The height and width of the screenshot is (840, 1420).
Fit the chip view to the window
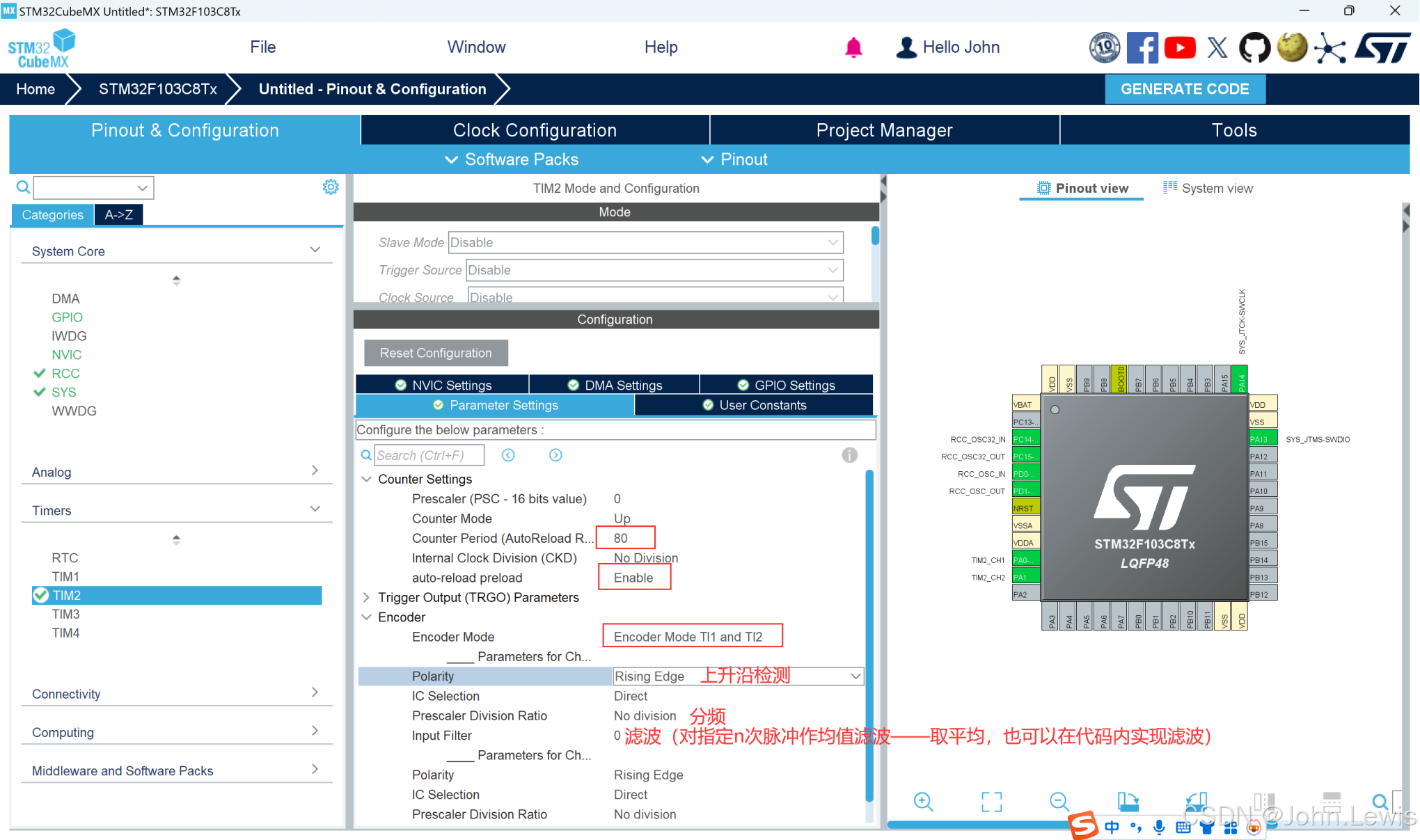[991, 801]
